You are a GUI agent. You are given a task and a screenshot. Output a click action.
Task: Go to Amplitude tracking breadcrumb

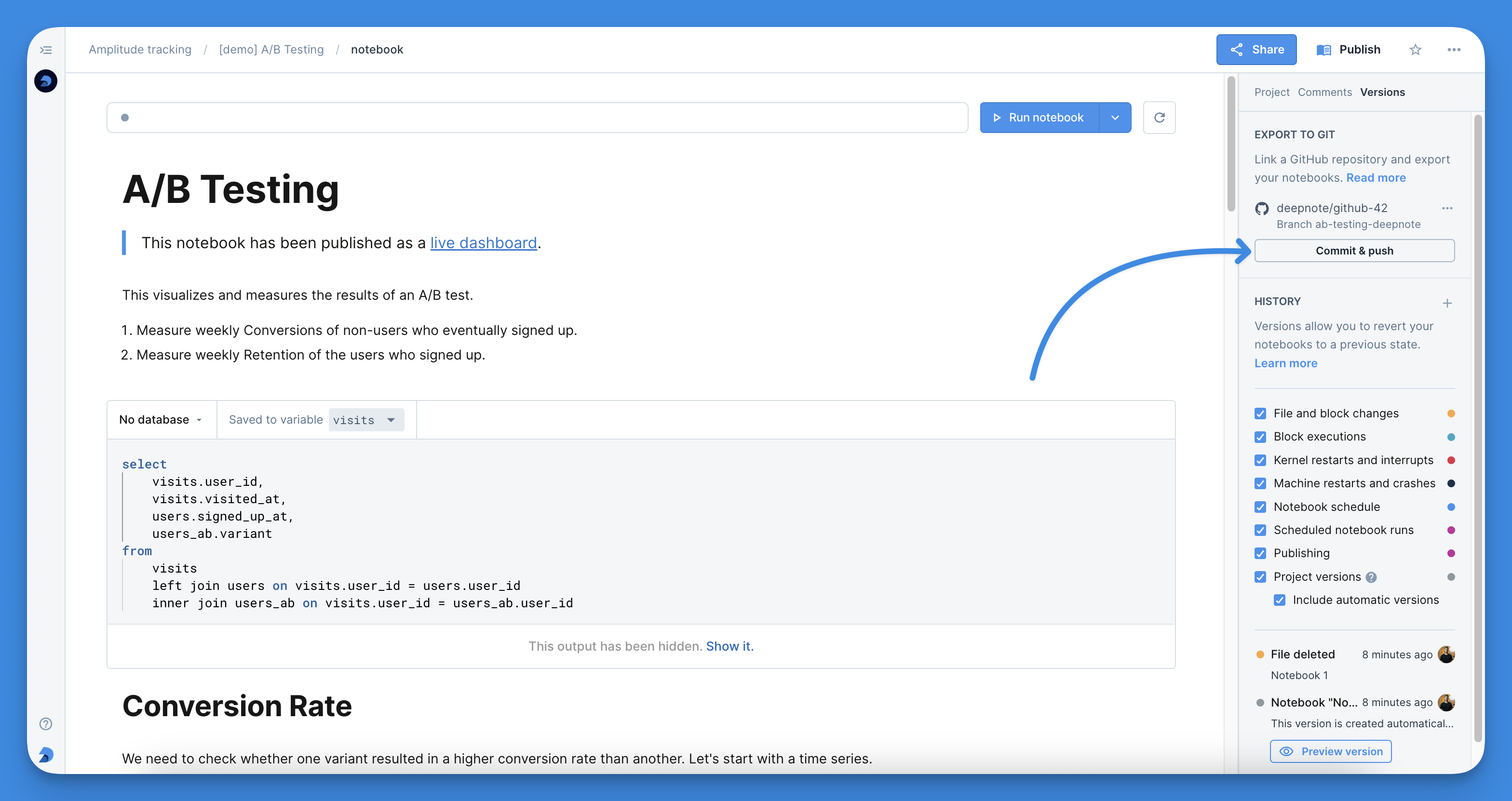140,50
